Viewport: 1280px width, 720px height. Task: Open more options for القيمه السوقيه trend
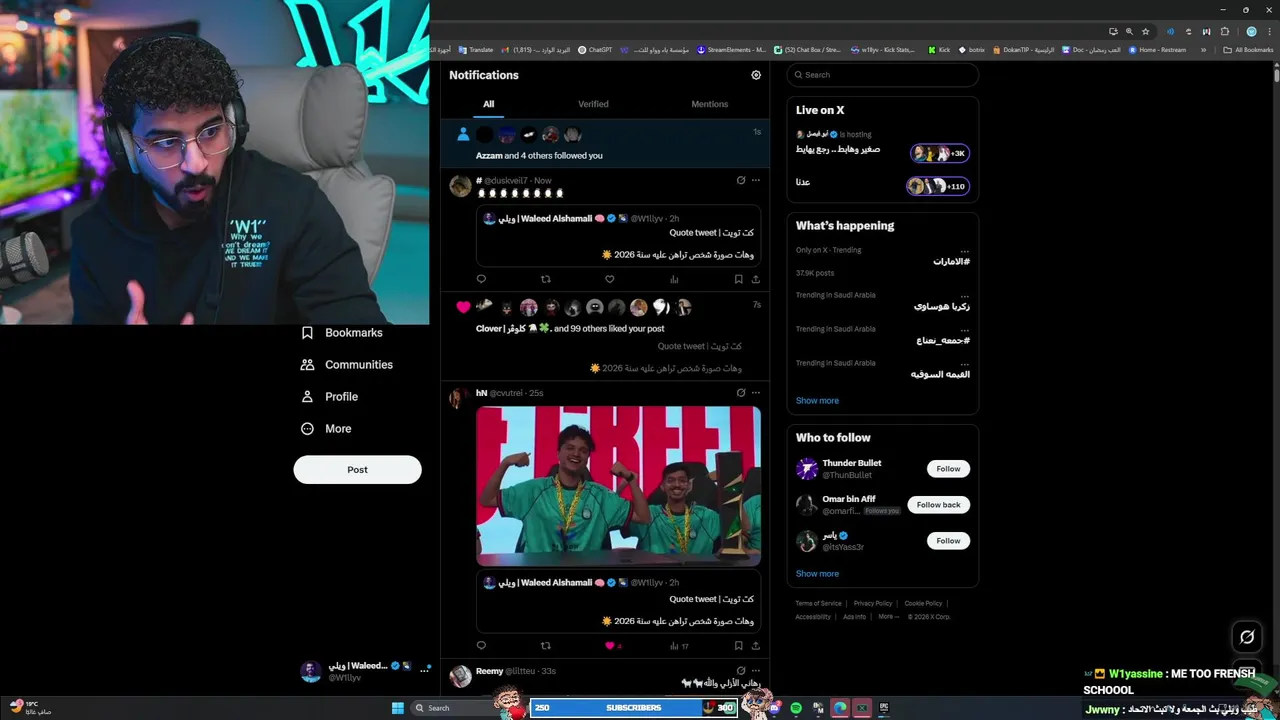(x=964, y=364)
